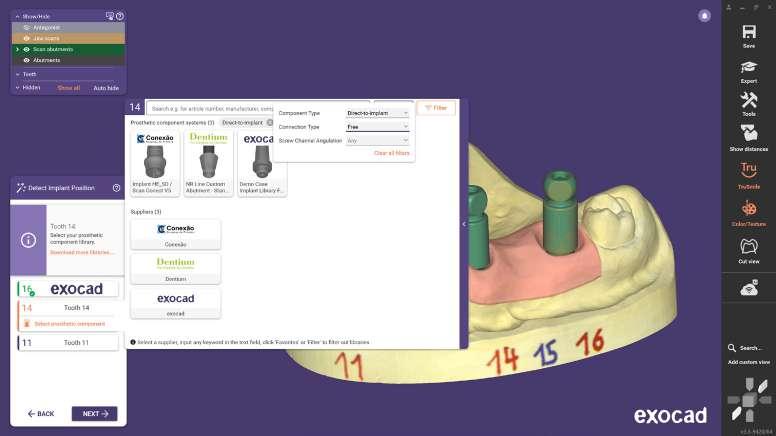Screen dimensions: 776x436
Task: Select exocad Demo Case Implant Library card
Action: pos(262,163)
